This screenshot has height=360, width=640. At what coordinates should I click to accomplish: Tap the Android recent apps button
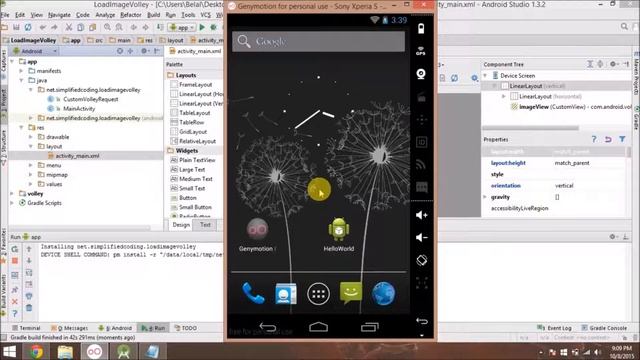click(369, 327)
